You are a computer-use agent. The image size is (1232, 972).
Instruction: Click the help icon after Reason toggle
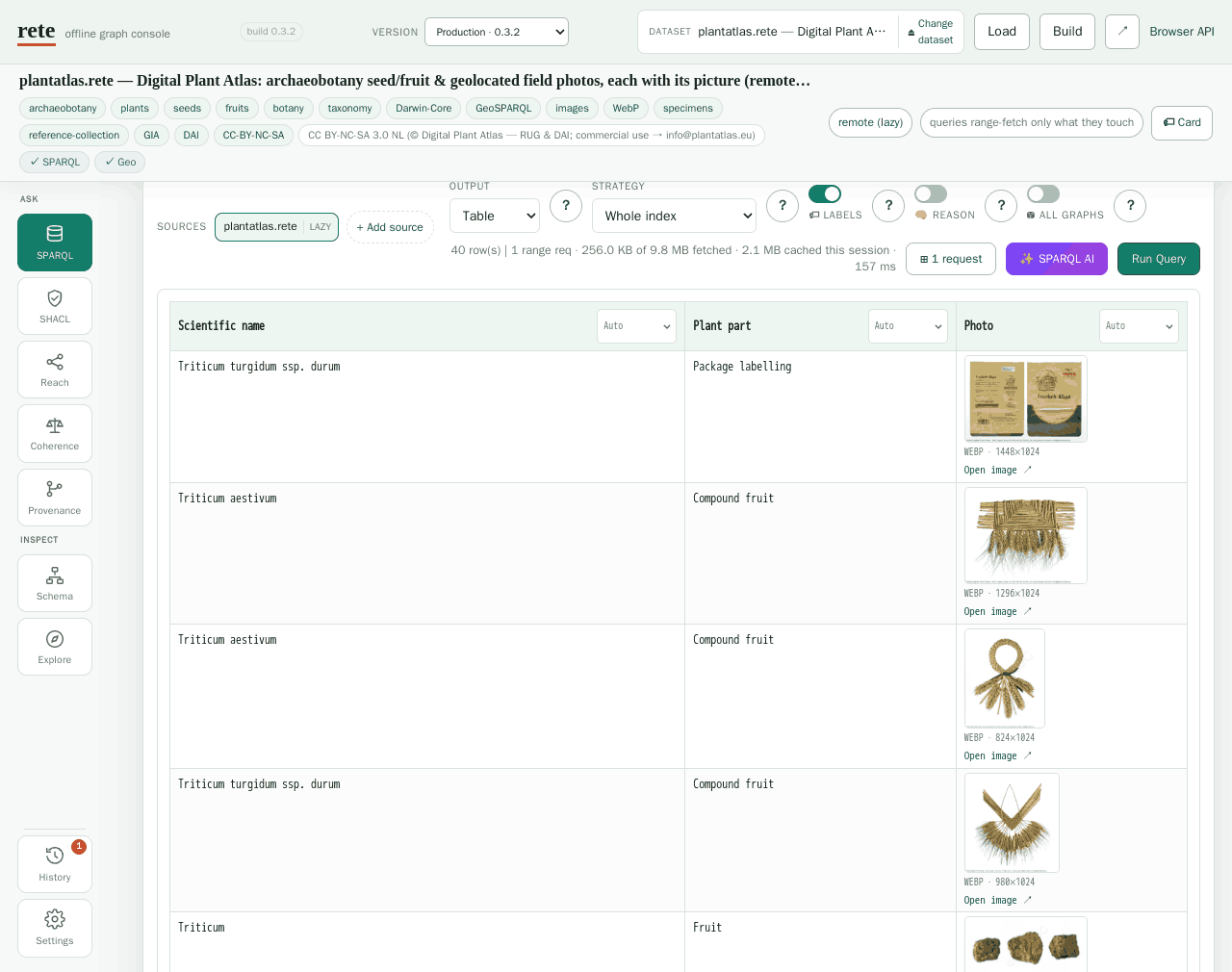point(1001,205)
